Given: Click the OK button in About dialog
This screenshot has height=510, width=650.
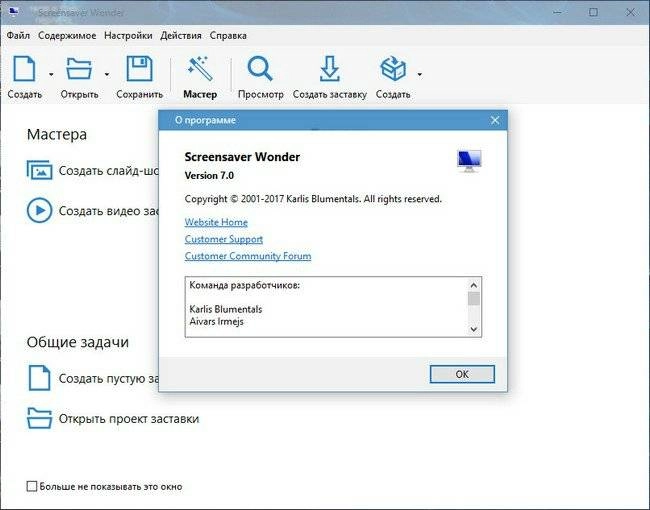Looking at the screenshot, I should [x=462, y=374].
